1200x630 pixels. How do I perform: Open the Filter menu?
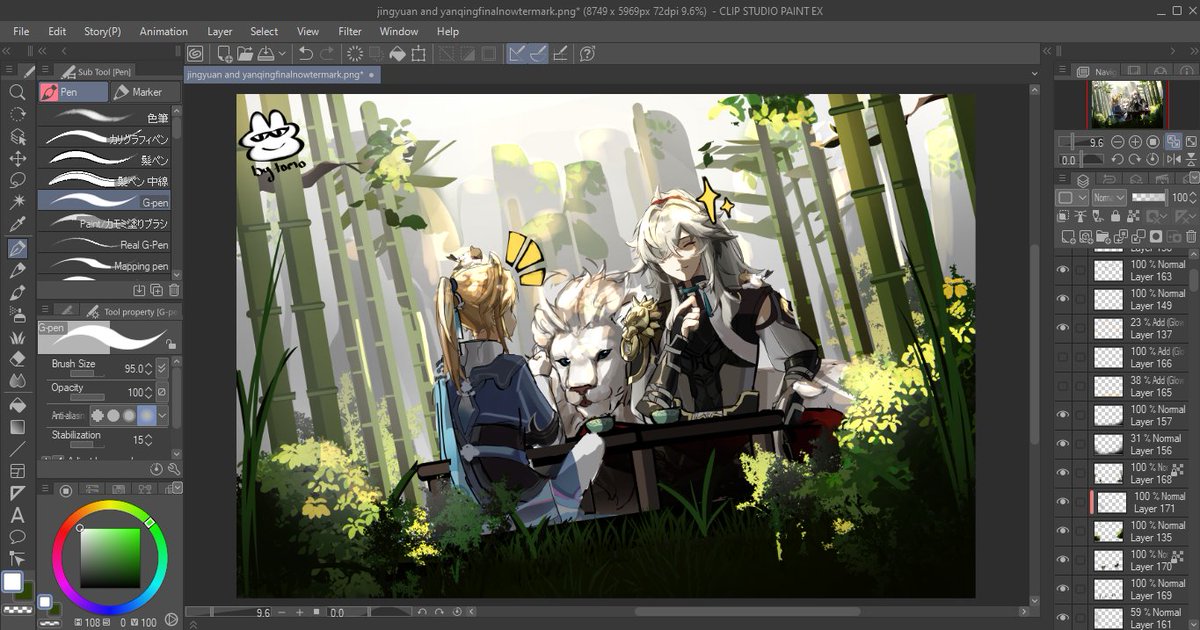click(350, 31)
